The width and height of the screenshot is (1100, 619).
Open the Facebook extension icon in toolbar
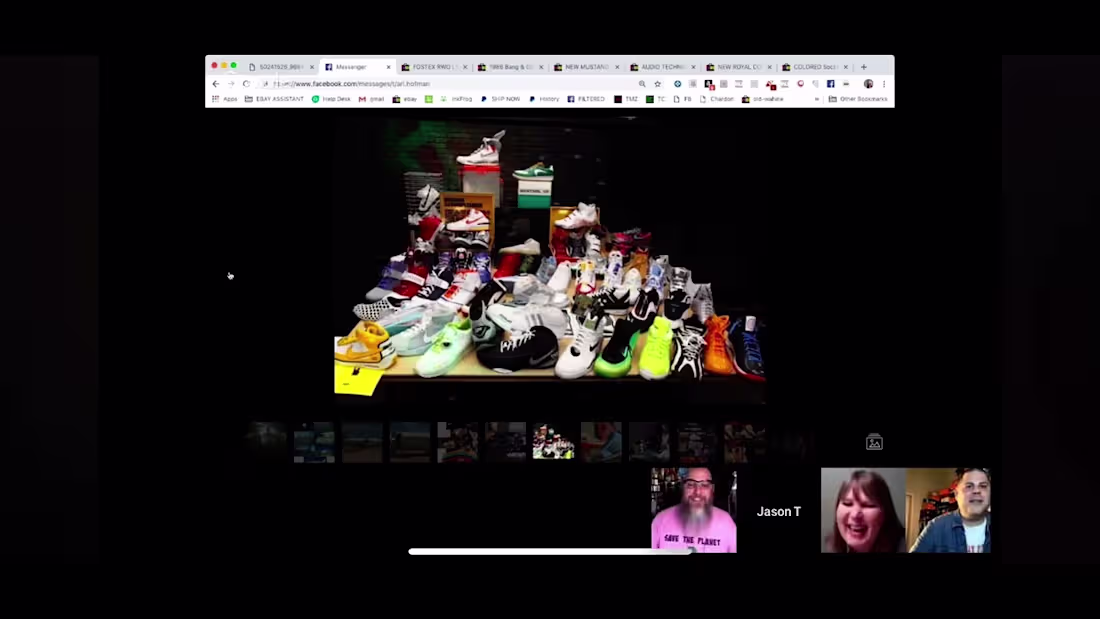(x=831, y=84)
